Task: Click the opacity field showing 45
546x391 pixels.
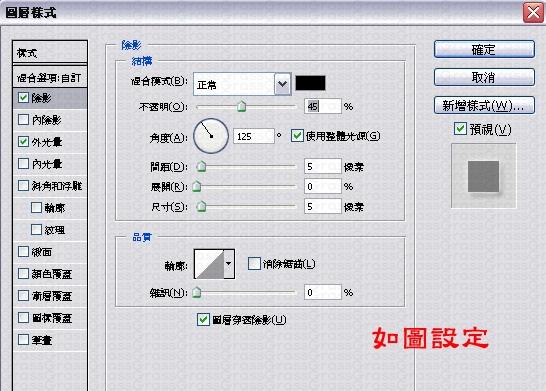Action: pos(323,106)
